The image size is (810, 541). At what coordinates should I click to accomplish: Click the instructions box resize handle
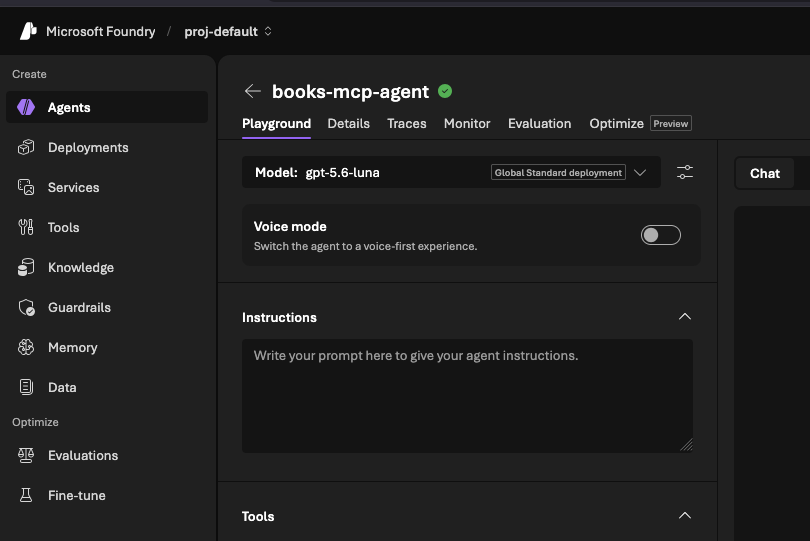(687, 445)
